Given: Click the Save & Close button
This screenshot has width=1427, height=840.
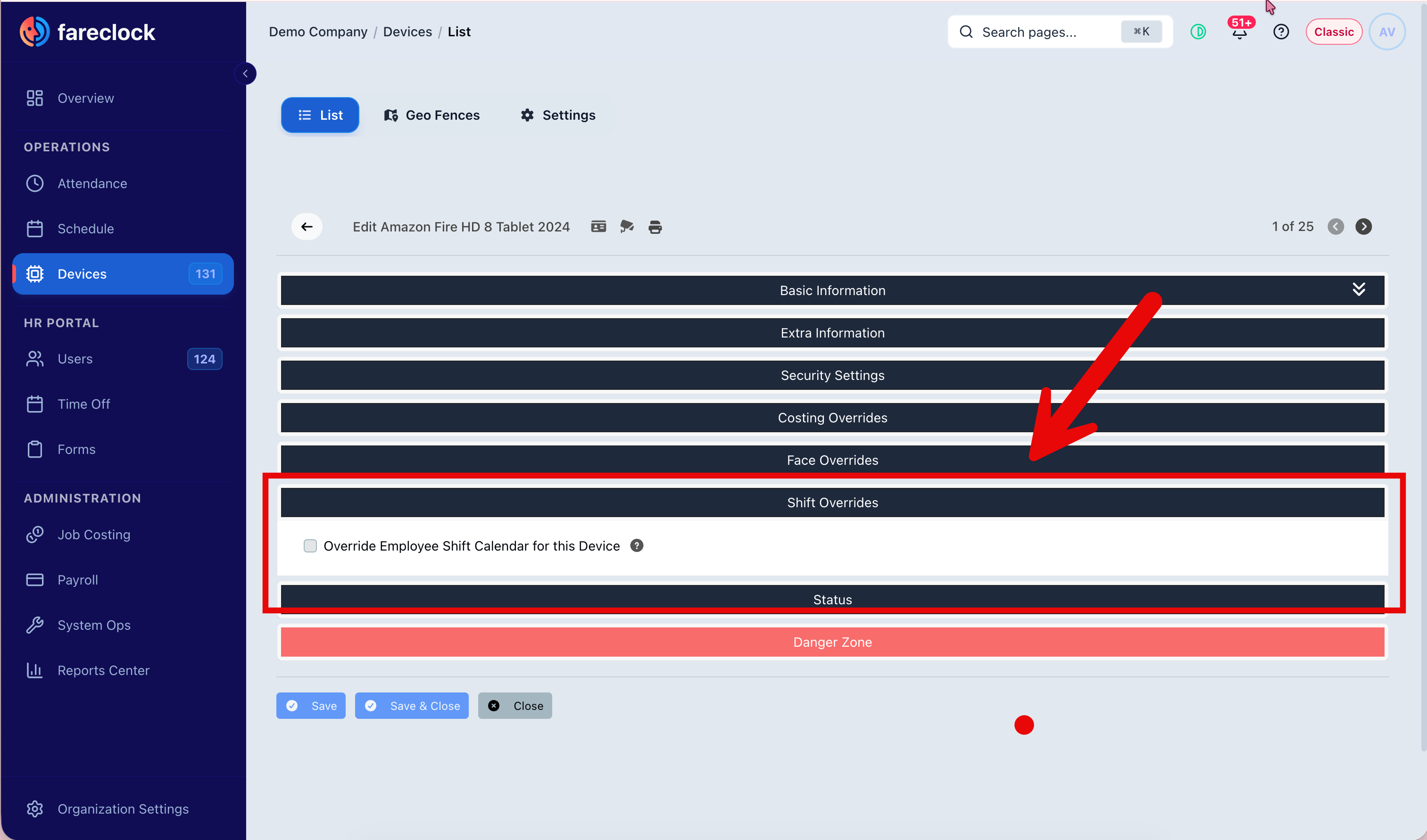Looking at the screenshot, I should (412, 706).
